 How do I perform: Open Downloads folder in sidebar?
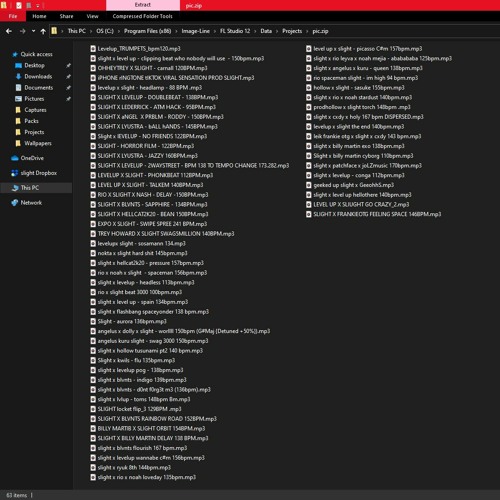pyautogui.click(x=38, y=77)
